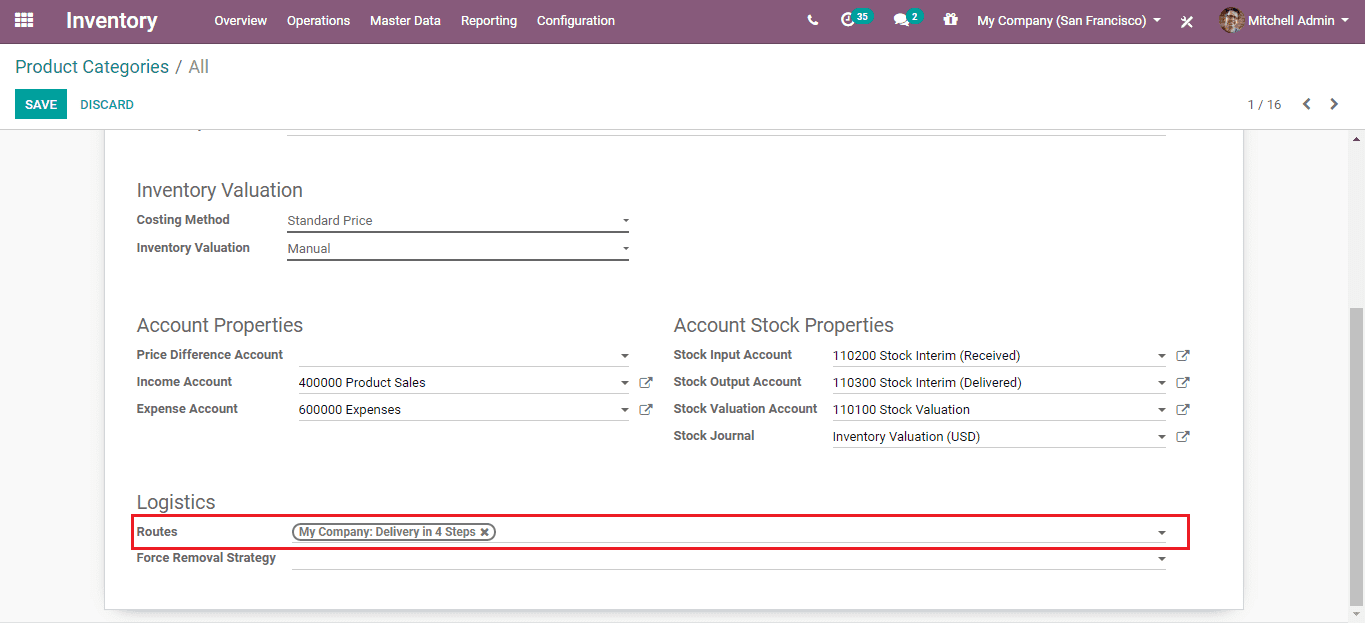This screenshot has height=623, width=1365.
Task: Open Expense Account external link icon
Action: tap(646, 409)
